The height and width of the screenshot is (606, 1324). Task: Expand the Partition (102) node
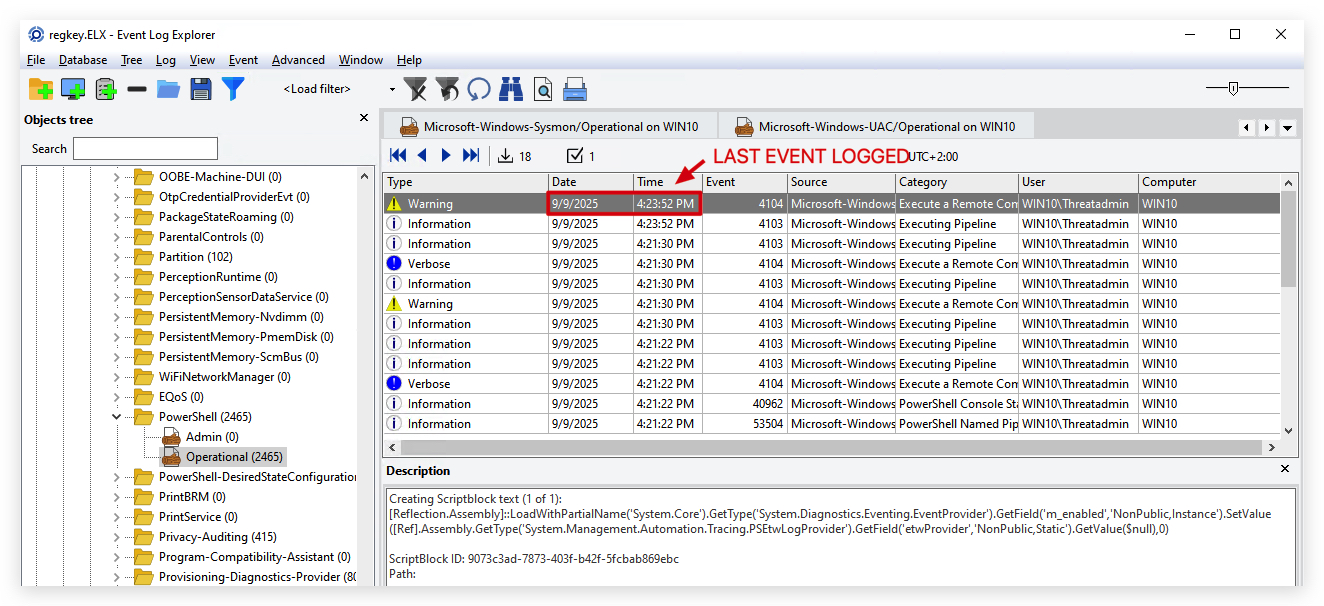click(116, 257)
